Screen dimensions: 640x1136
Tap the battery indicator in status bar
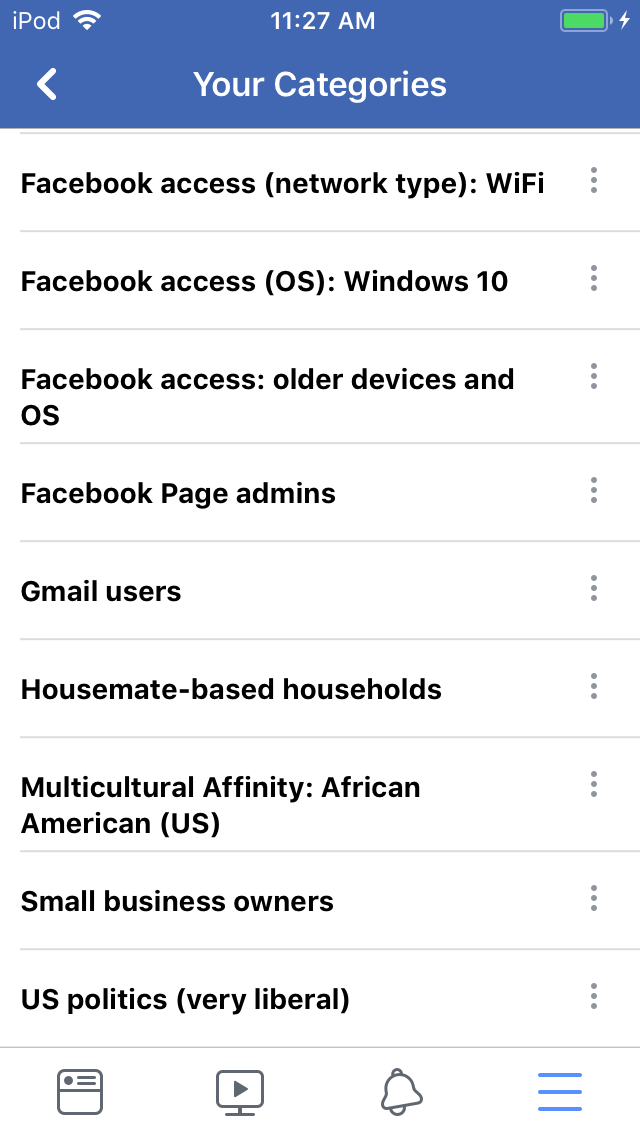[584, 21]
